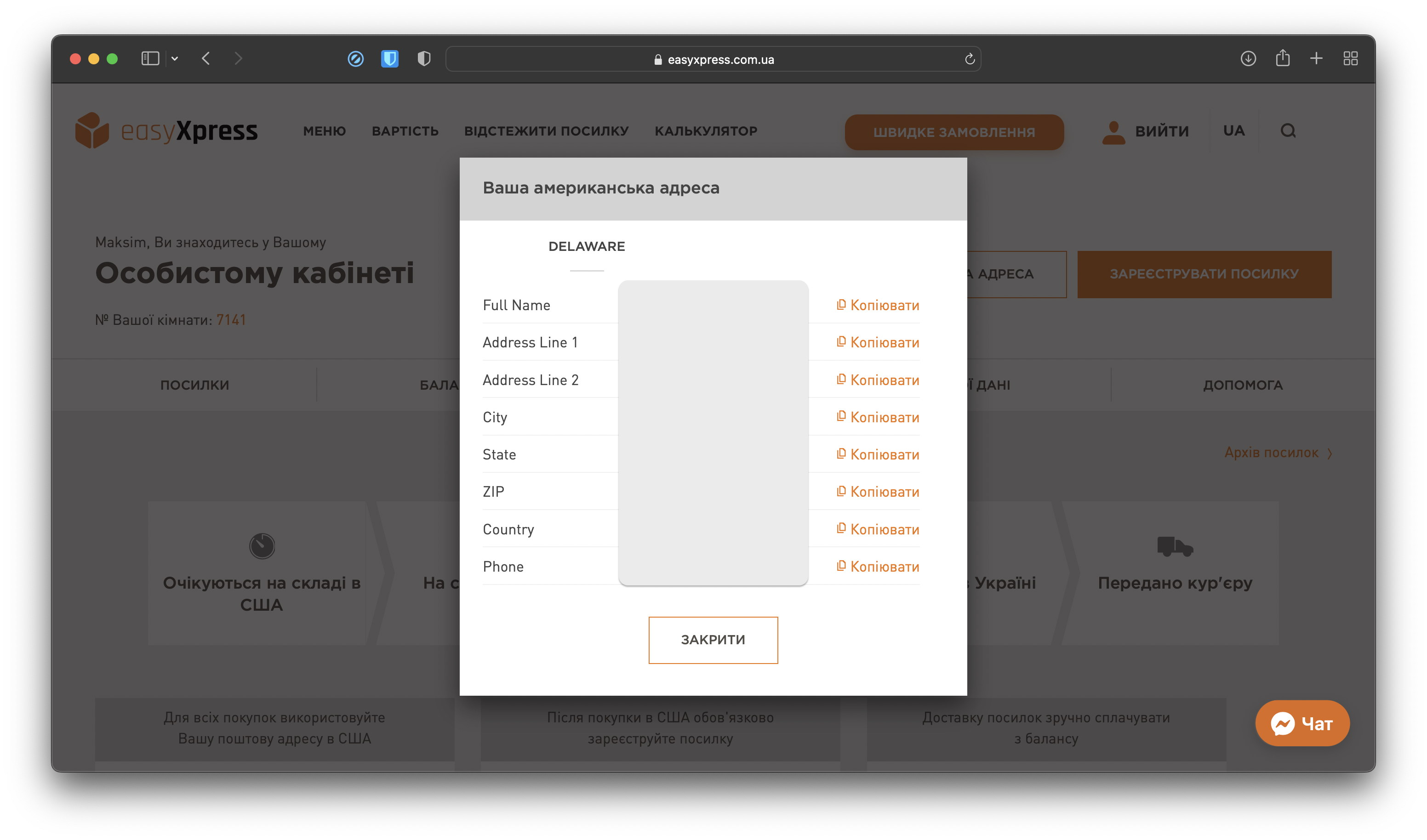Reload the page with the refresh icon
The width and height of the screenshot is (1427, 840).
pos(970,59)
